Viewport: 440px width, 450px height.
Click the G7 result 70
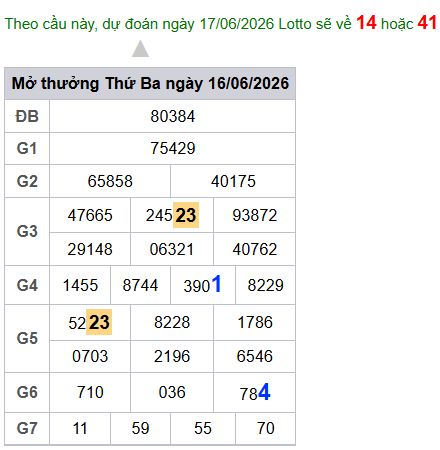pyautogui.click(x=266, y=428)
